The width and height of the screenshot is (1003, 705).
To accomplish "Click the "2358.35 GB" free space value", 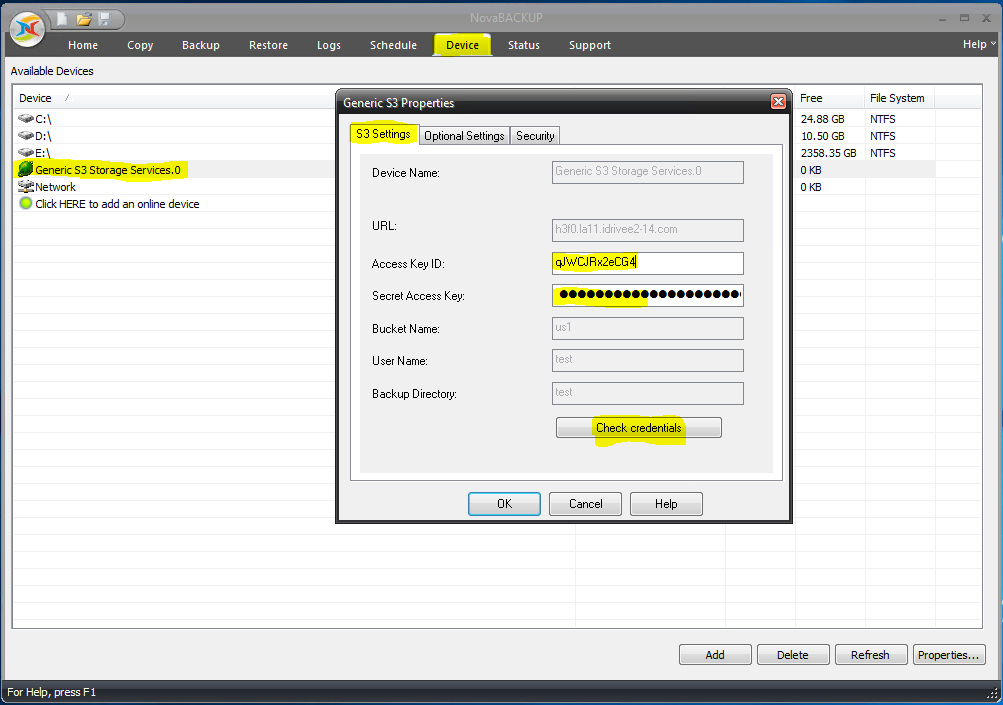I will point(828,153).
